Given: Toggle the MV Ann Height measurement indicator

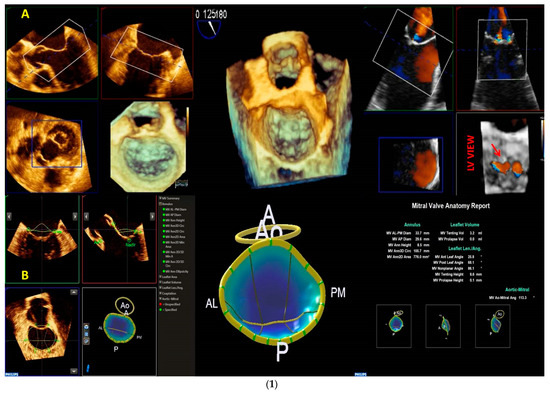Looking at the screenshot, I should pyautogui.click(x=164, y=220).
